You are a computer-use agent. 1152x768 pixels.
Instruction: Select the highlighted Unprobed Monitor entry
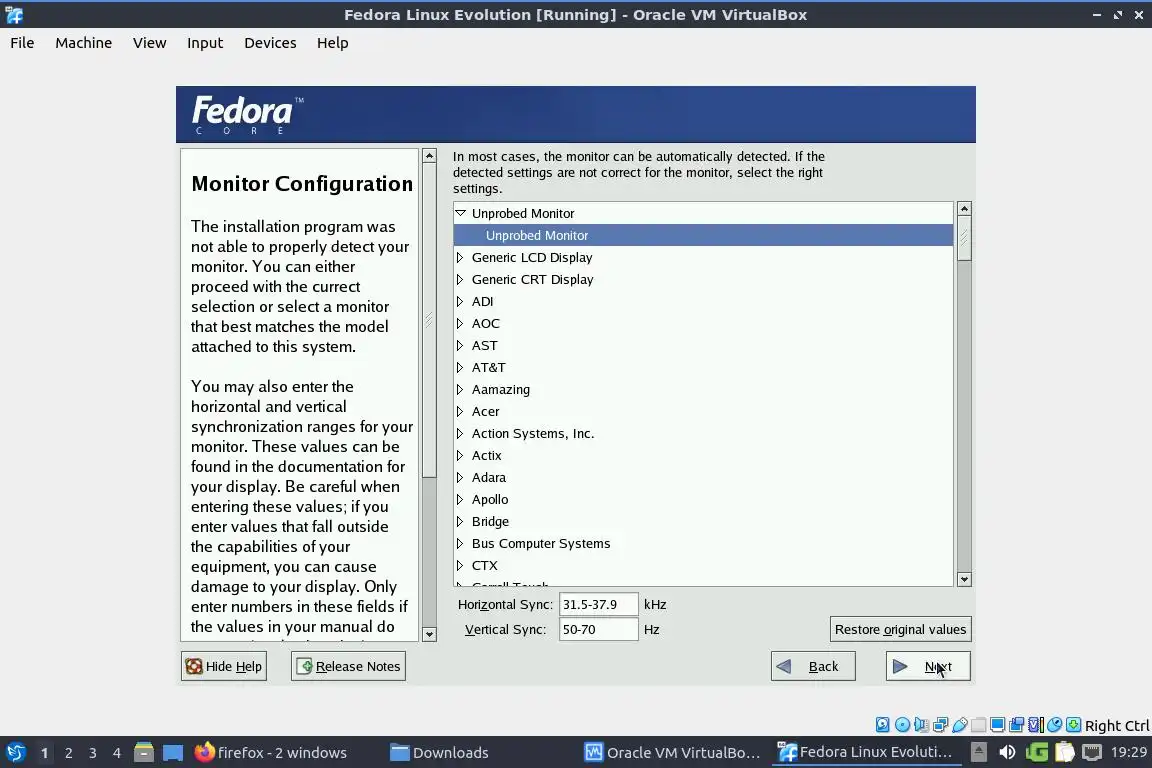(703, 235)
